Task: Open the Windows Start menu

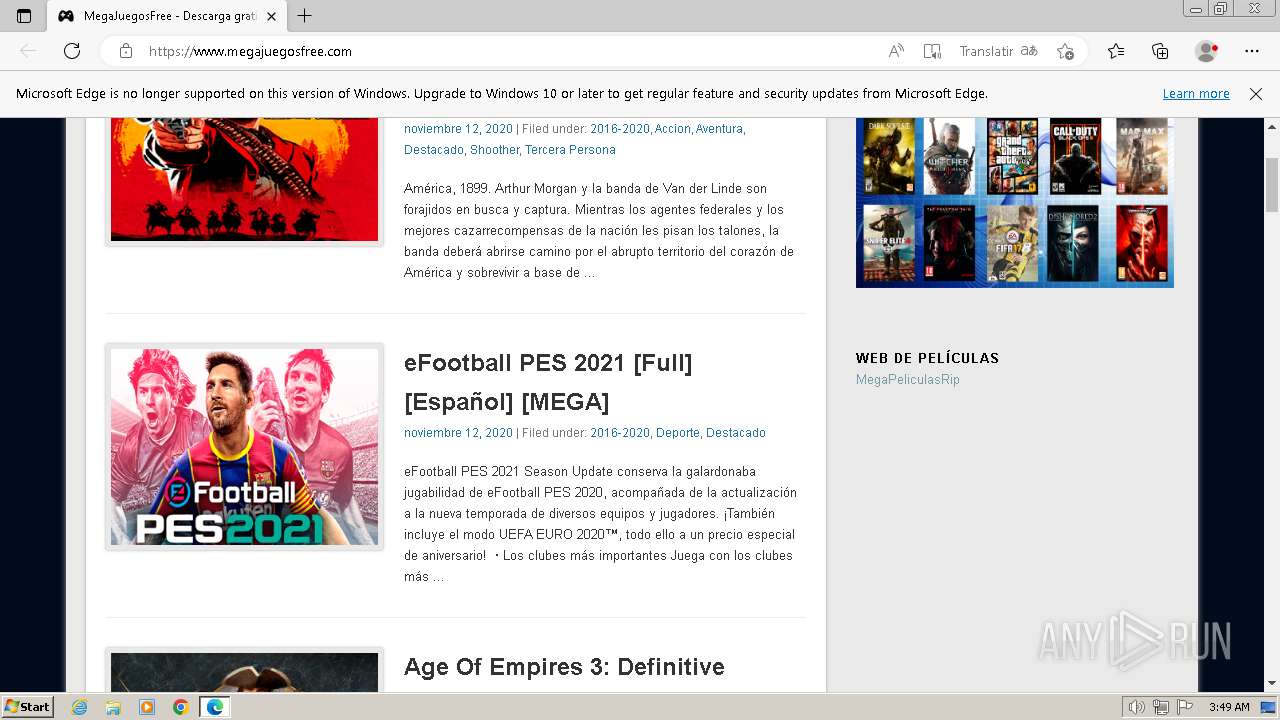Action: coord(27,707)
